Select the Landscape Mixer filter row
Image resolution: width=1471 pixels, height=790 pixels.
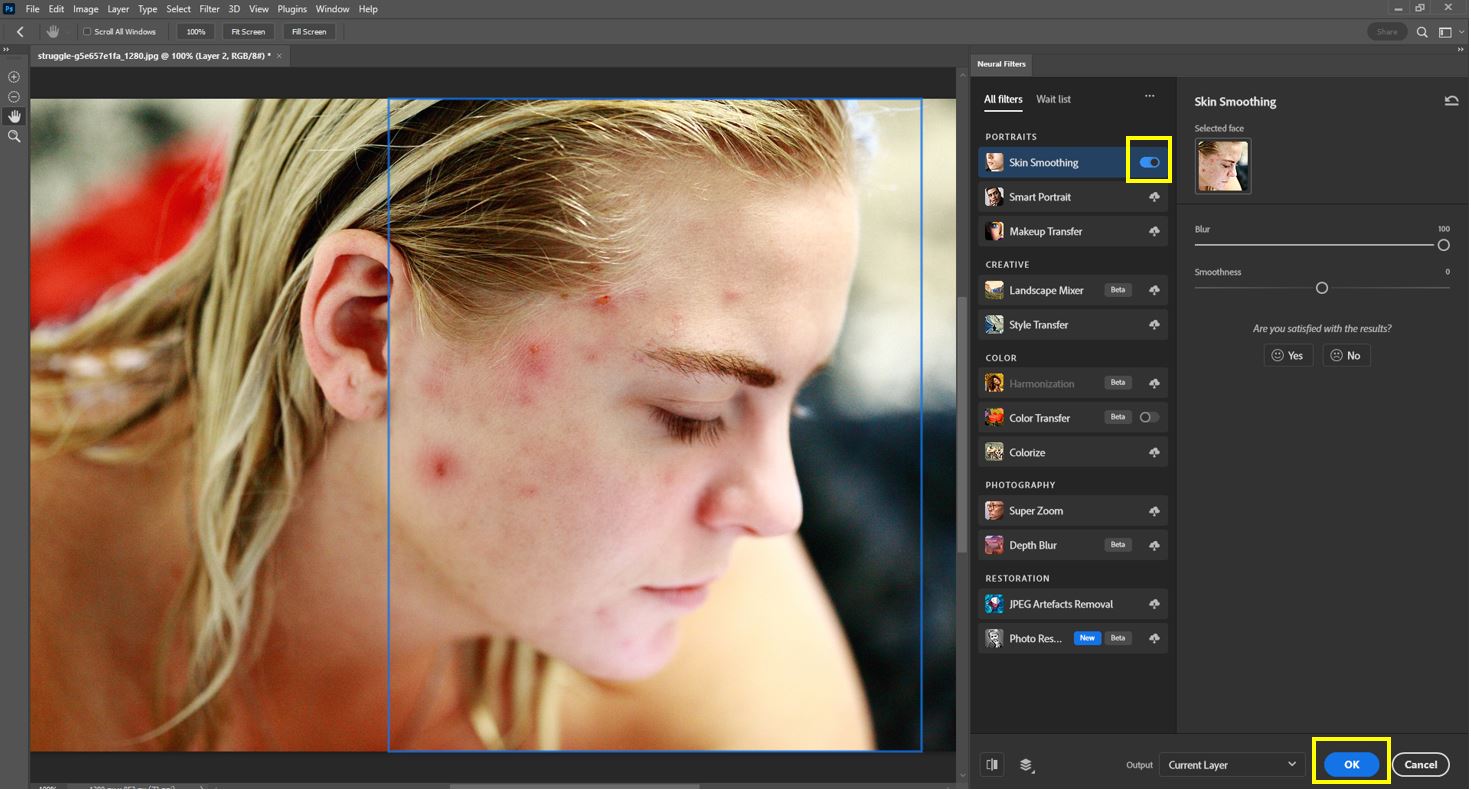[x=1073, y=290]
